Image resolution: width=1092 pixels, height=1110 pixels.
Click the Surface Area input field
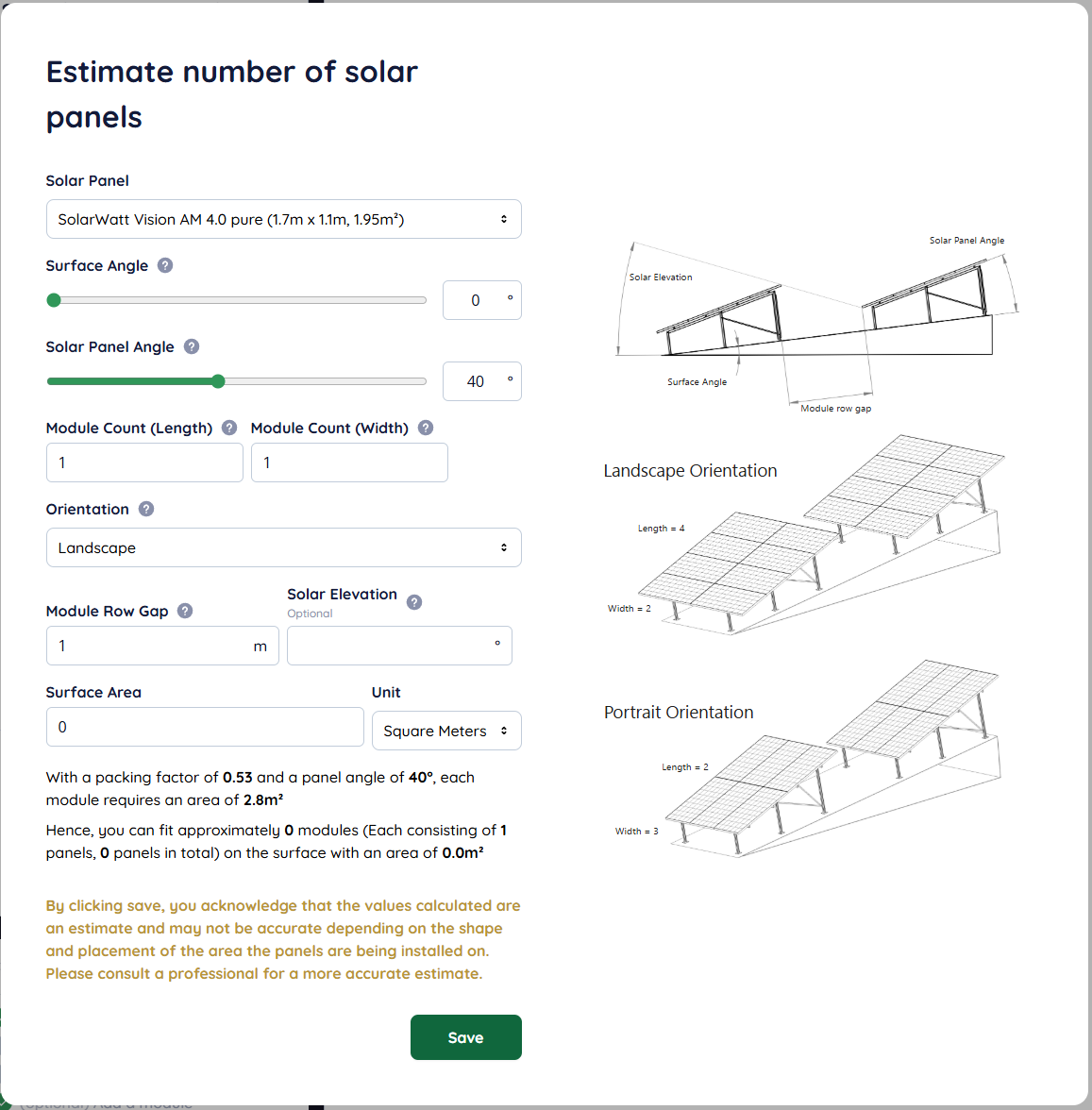205,727
